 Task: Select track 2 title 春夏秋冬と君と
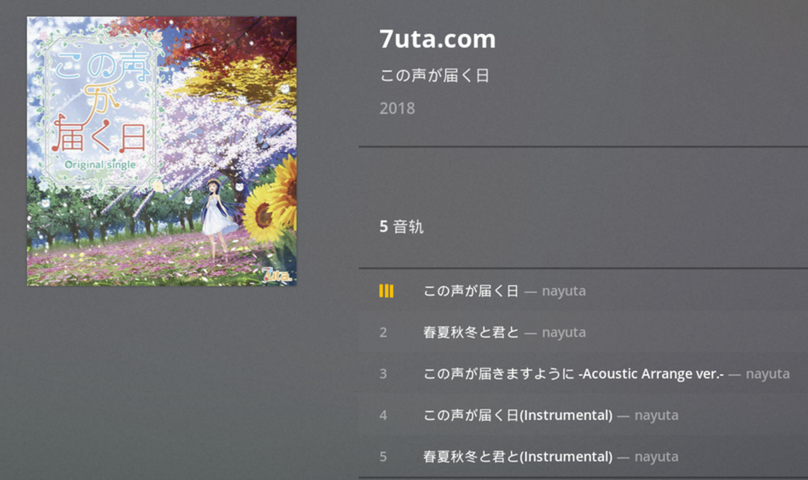pyautogui.click(x=471, y=332)
